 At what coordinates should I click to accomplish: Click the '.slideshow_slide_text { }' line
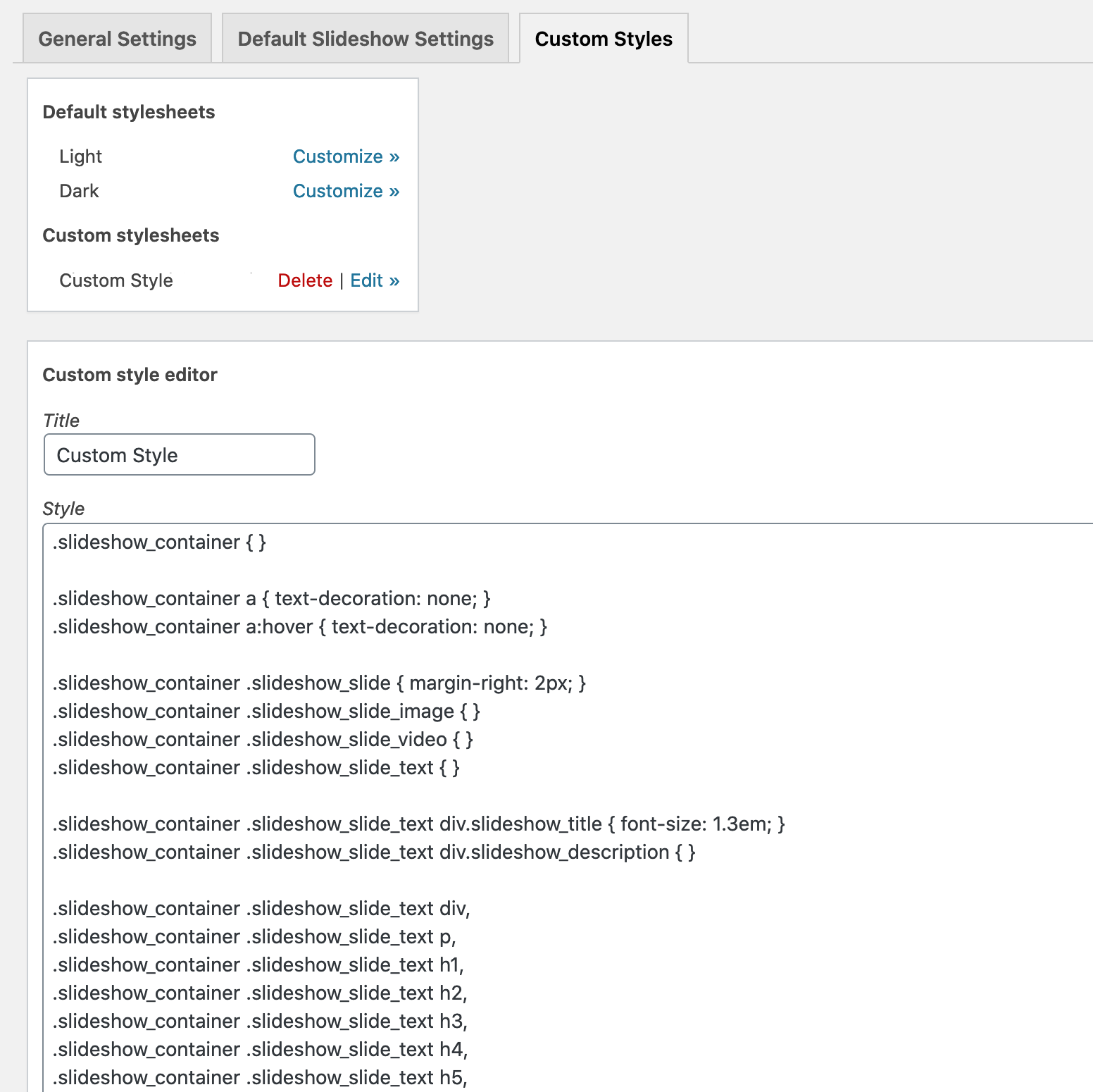click(256, 768)
